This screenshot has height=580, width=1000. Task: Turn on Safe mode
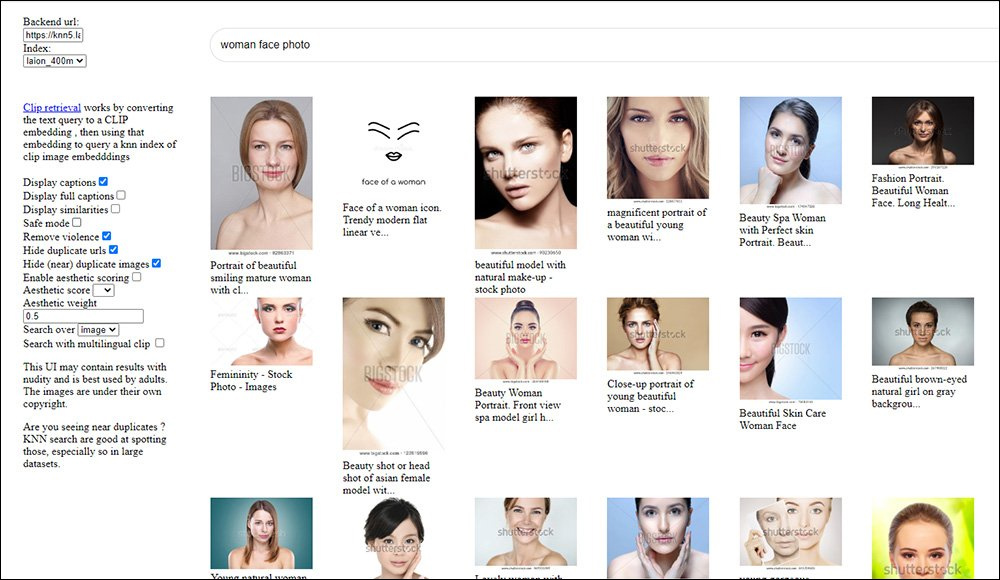(x=75, y=223)
